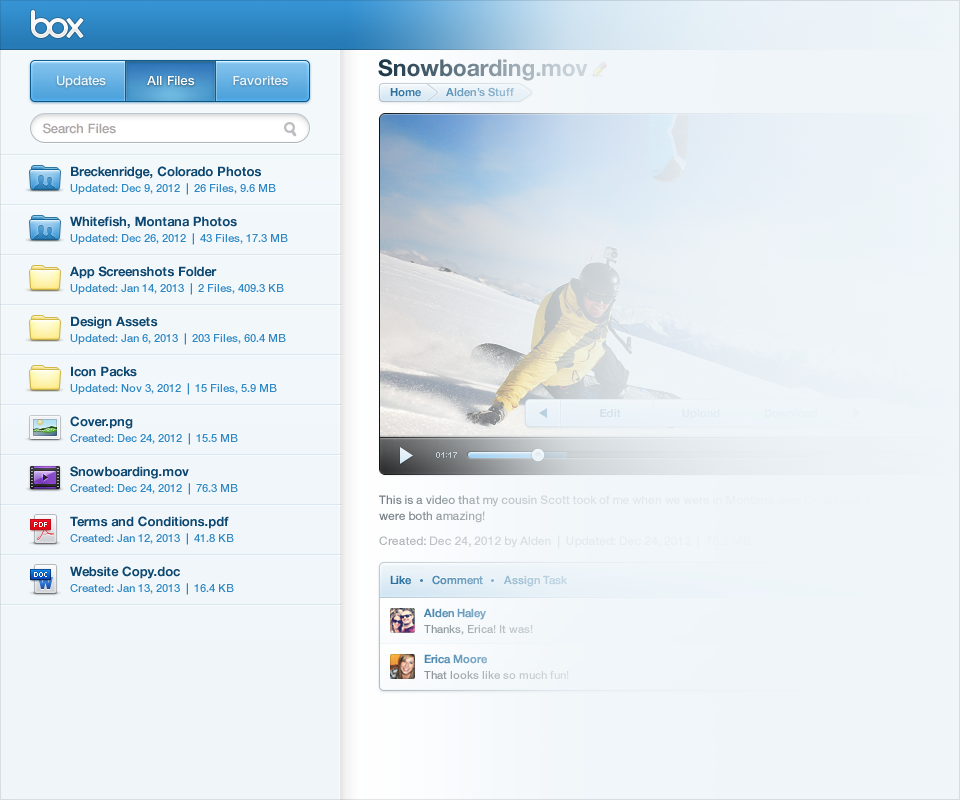
Task: Like the Snowboarding video
Action: (400, 580)
